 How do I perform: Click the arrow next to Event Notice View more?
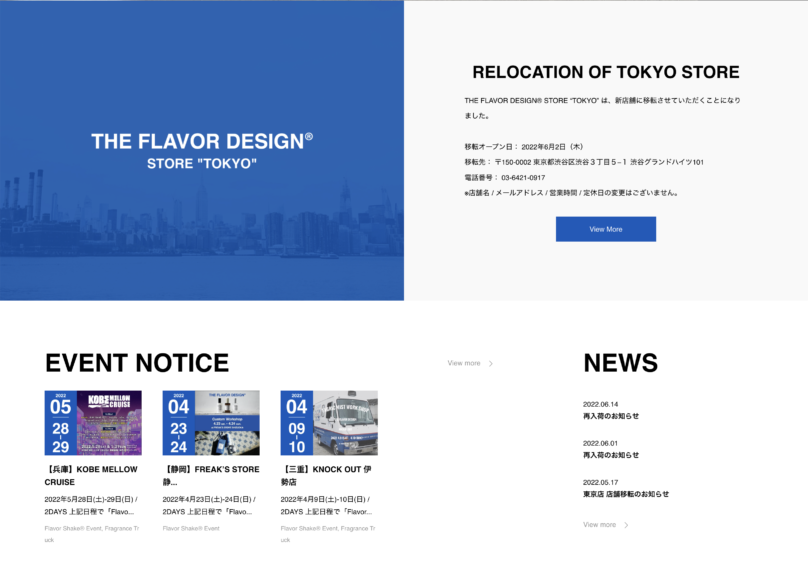coord(491,363)
